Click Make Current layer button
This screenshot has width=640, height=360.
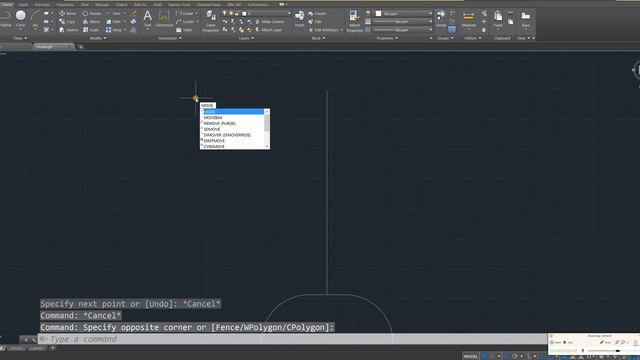(x=269, y=22)
